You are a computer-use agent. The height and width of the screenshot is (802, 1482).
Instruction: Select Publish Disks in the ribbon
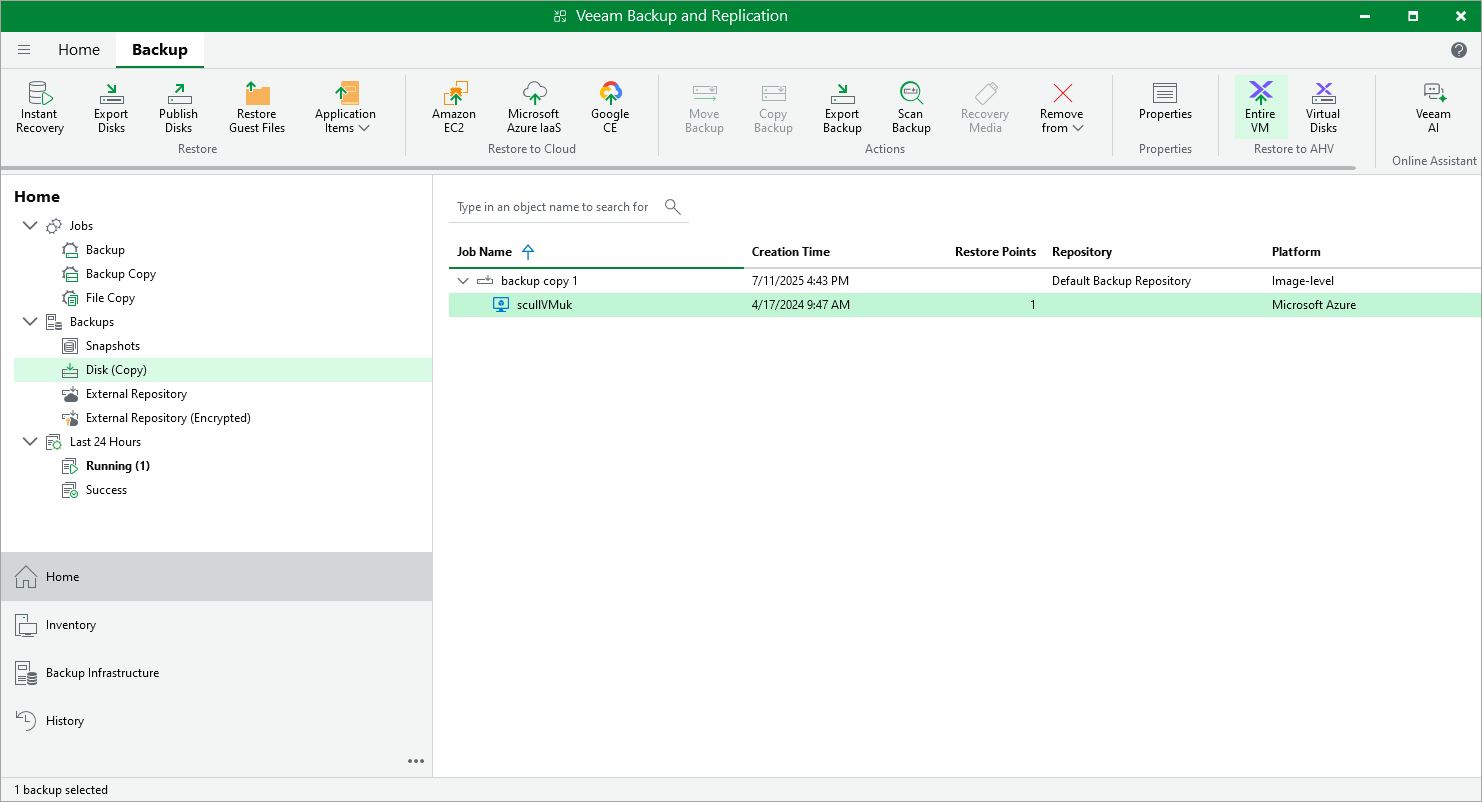pos(178,107)
